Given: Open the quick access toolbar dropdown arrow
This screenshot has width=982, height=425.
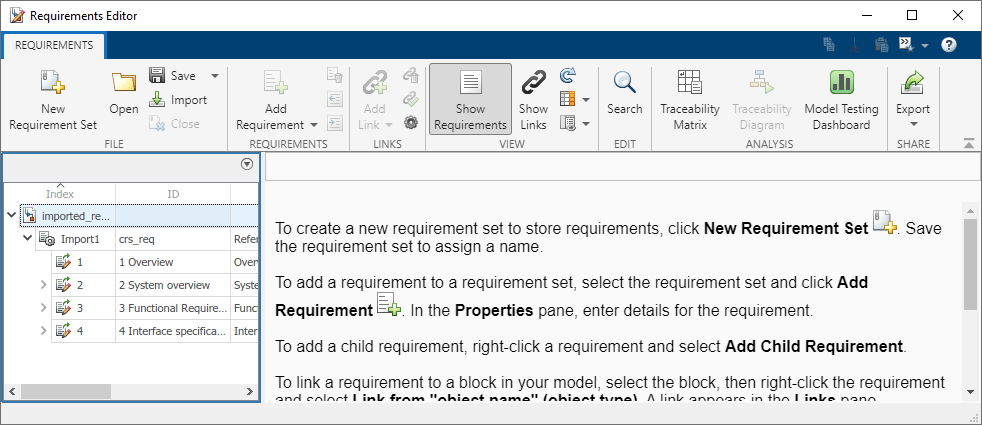Looking at the screenshot, I should coord(924,45).
